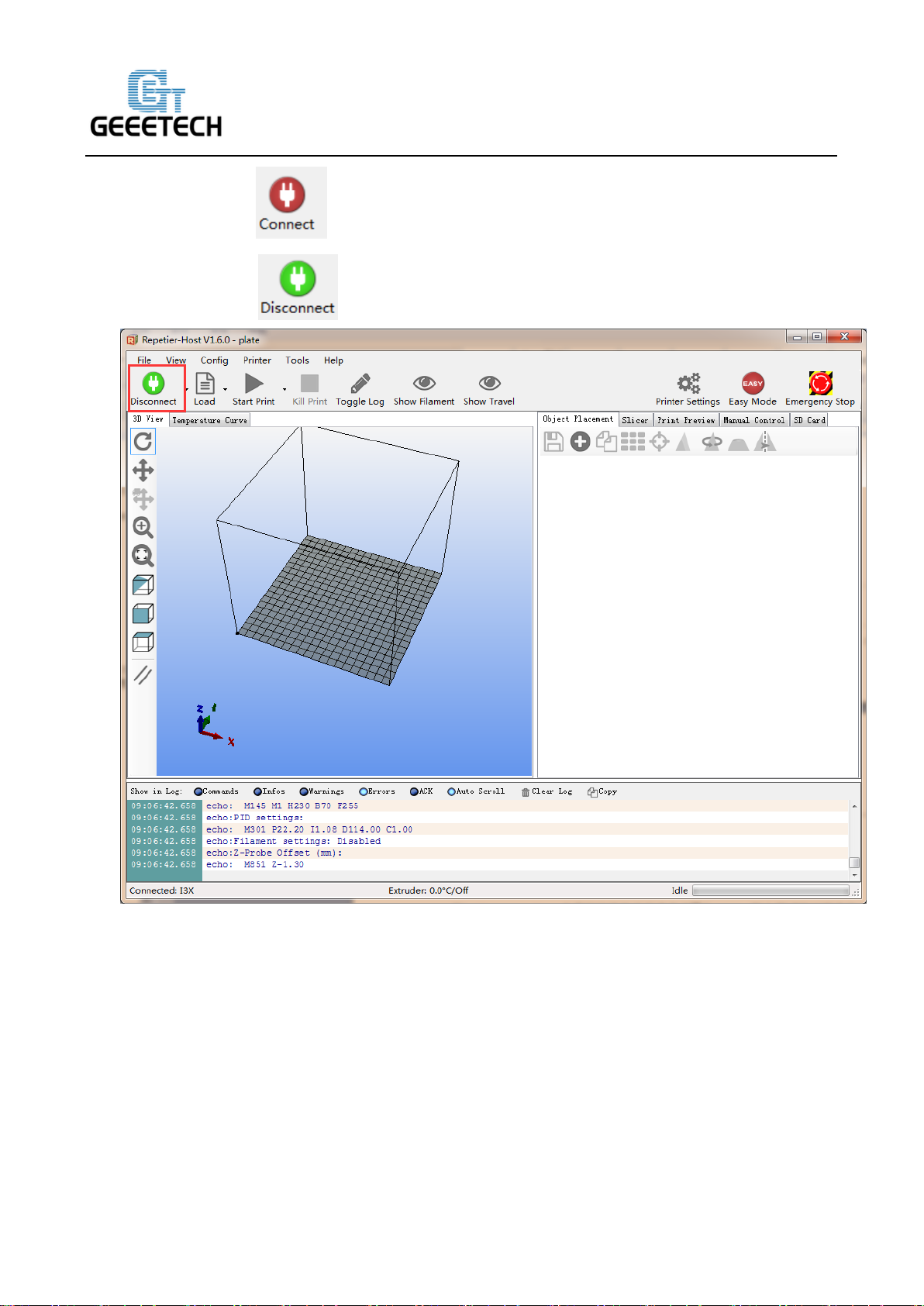Screen dimensions: 924x1306
Task: Click the zoom magnifier tool in 3D view
Action: [x=143, y=528]
